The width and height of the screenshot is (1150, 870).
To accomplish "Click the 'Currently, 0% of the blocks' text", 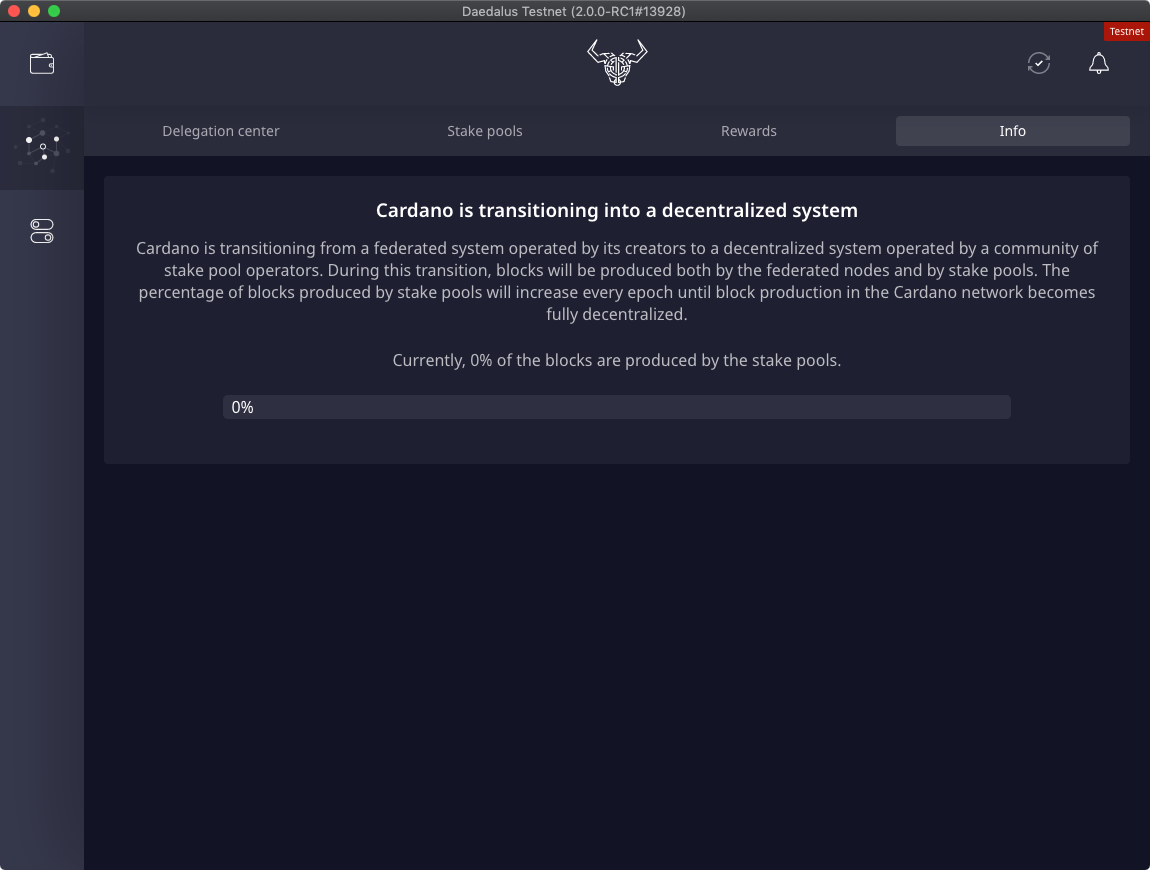I will pos(617,360).
